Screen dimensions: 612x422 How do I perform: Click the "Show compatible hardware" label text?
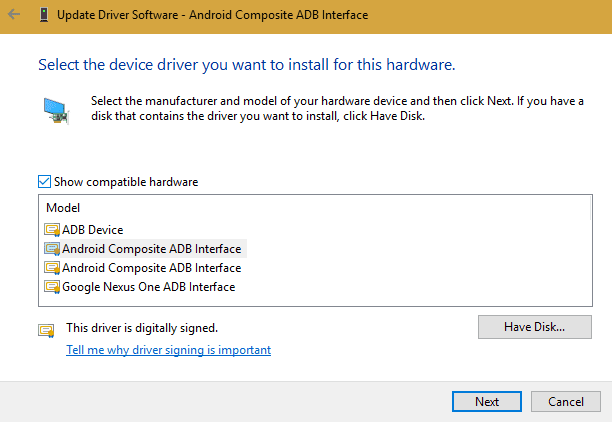click(x=126, y=182)
